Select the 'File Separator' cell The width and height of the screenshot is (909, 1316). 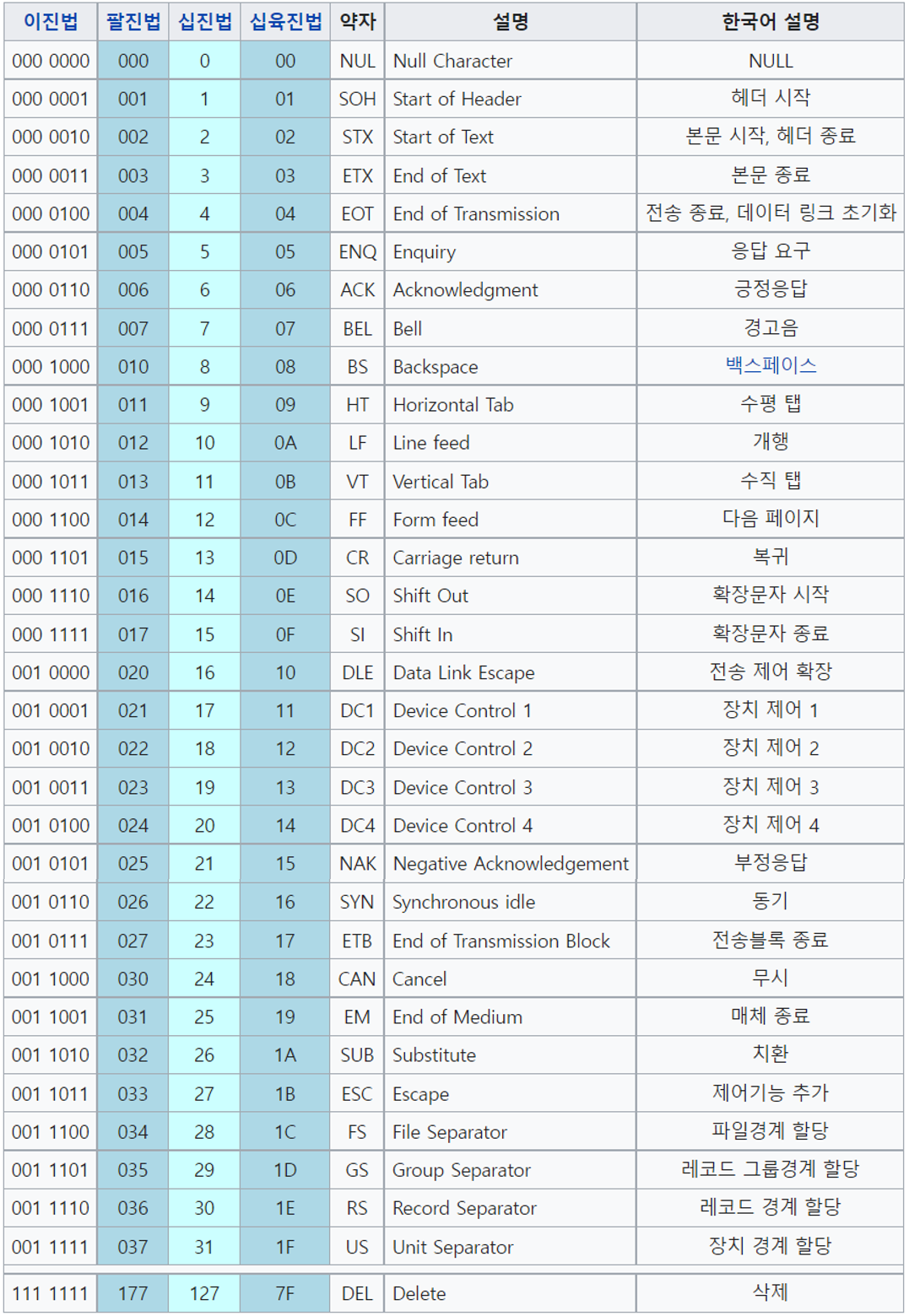511,1130
